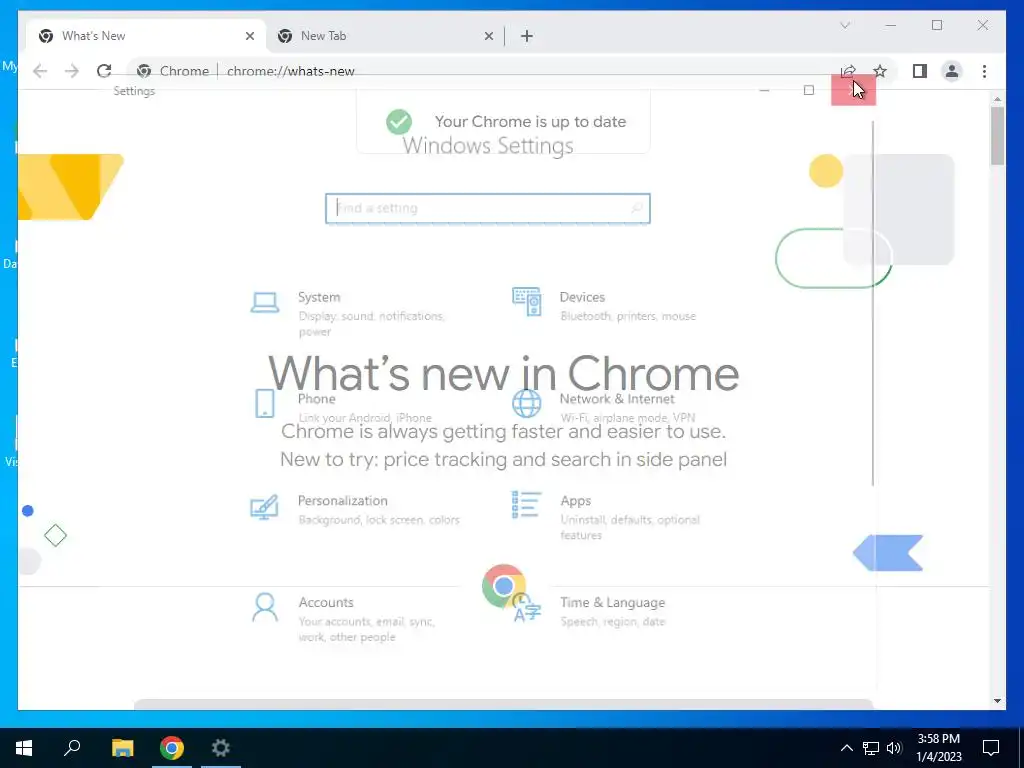Screen dimensions: 1024x768
Task: Click the Chrome back arrow button
Action: [40, 71]
